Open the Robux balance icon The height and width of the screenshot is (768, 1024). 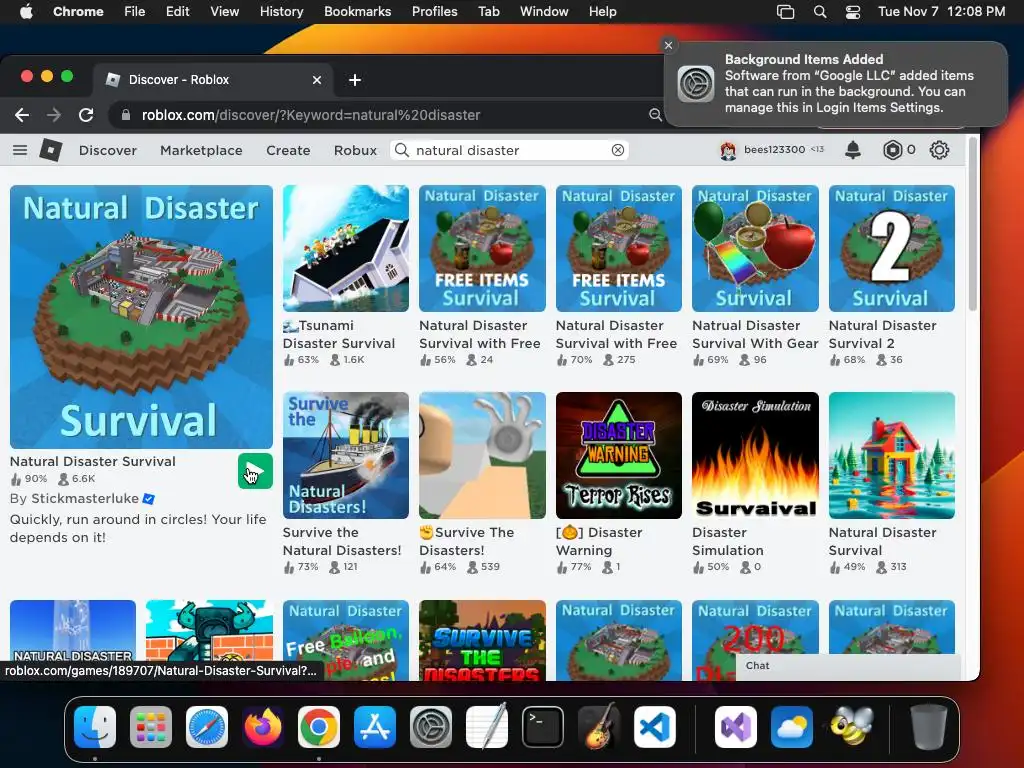[892, 150]
